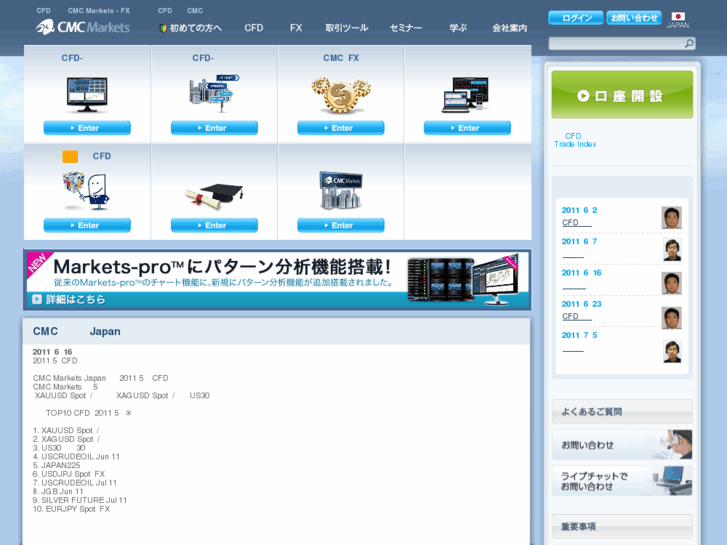The image size is (727, 545).
Task: Open the 2011 6 23 CFD article
Action: click(577, 316)
